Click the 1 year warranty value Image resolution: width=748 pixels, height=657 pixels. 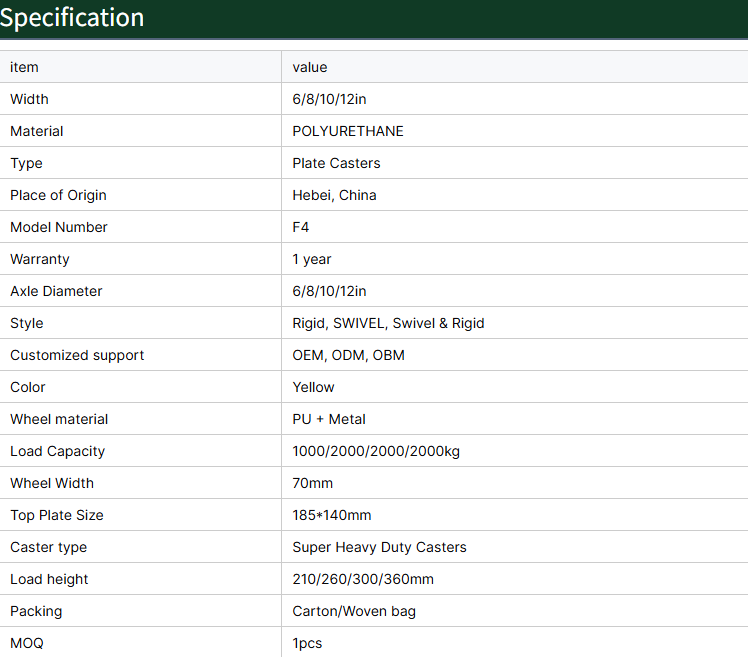(x=312, y=259)
